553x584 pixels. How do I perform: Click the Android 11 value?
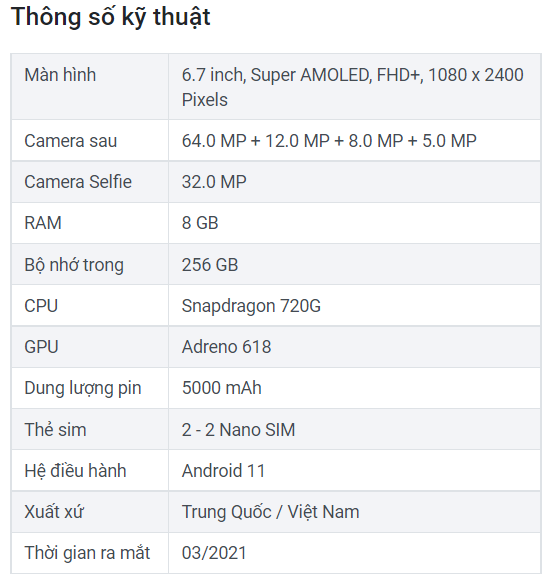pyautogui.click(x=223, y=471)
